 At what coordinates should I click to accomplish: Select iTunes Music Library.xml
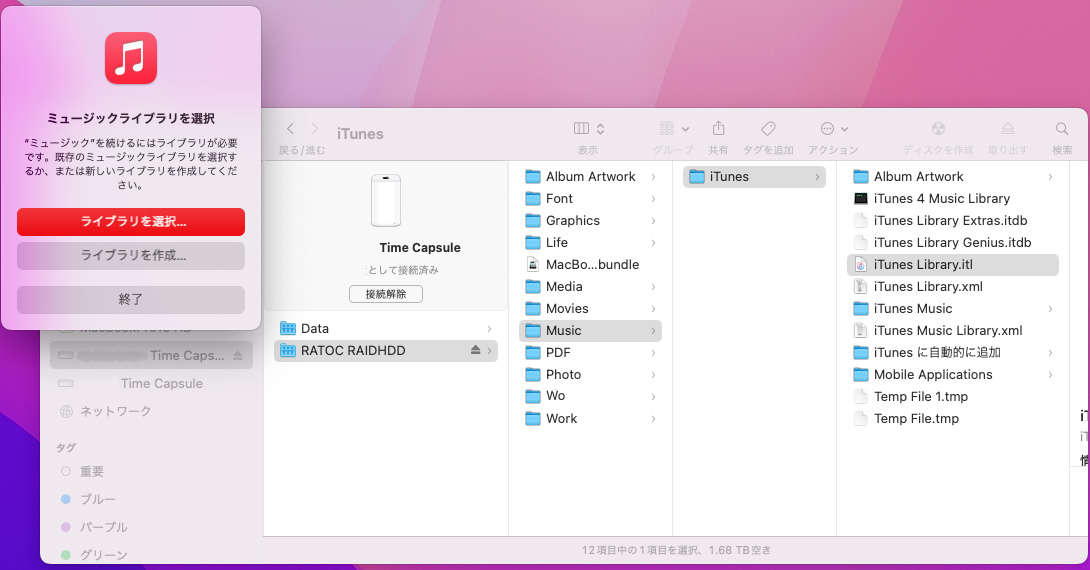(x=952, y=331)
